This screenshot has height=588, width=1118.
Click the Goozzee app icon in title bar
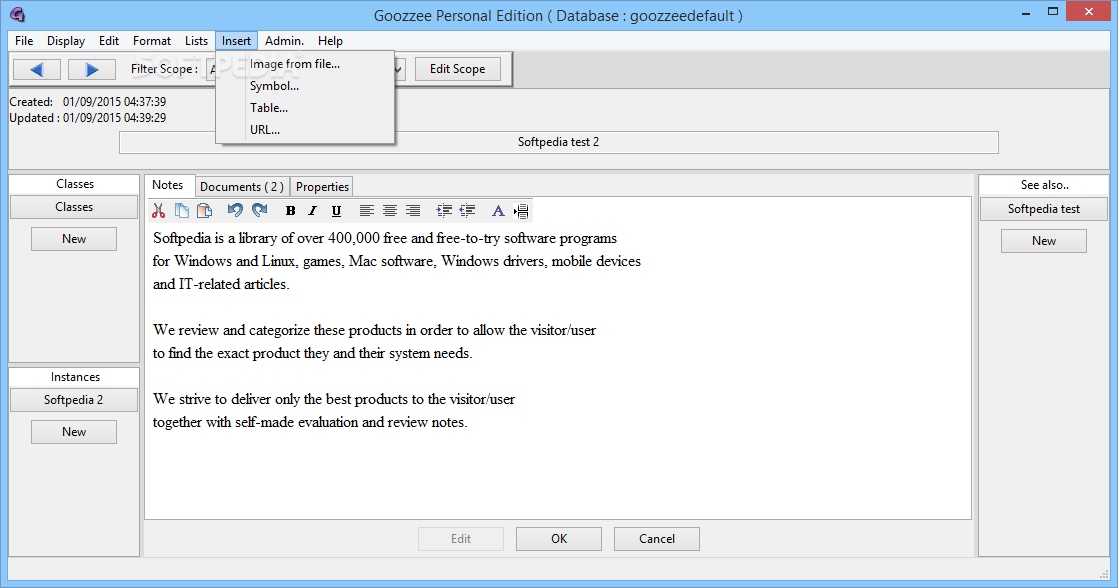point(18,14)
